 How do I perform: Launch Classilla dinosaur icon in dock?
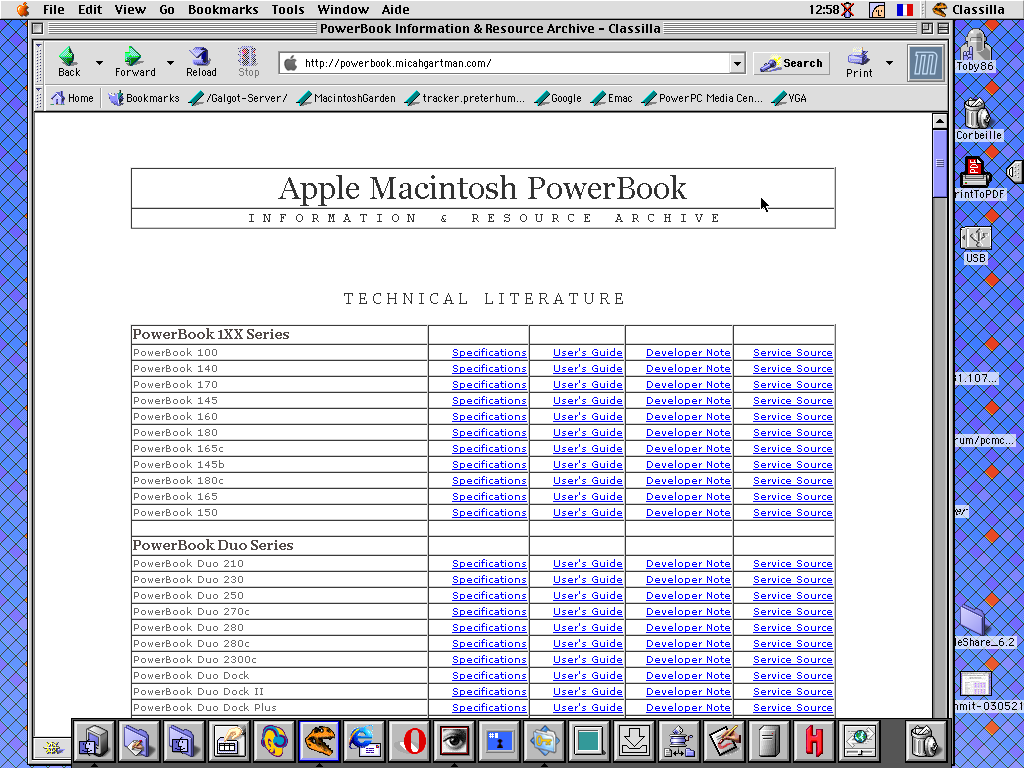click(x=319, y=741)
